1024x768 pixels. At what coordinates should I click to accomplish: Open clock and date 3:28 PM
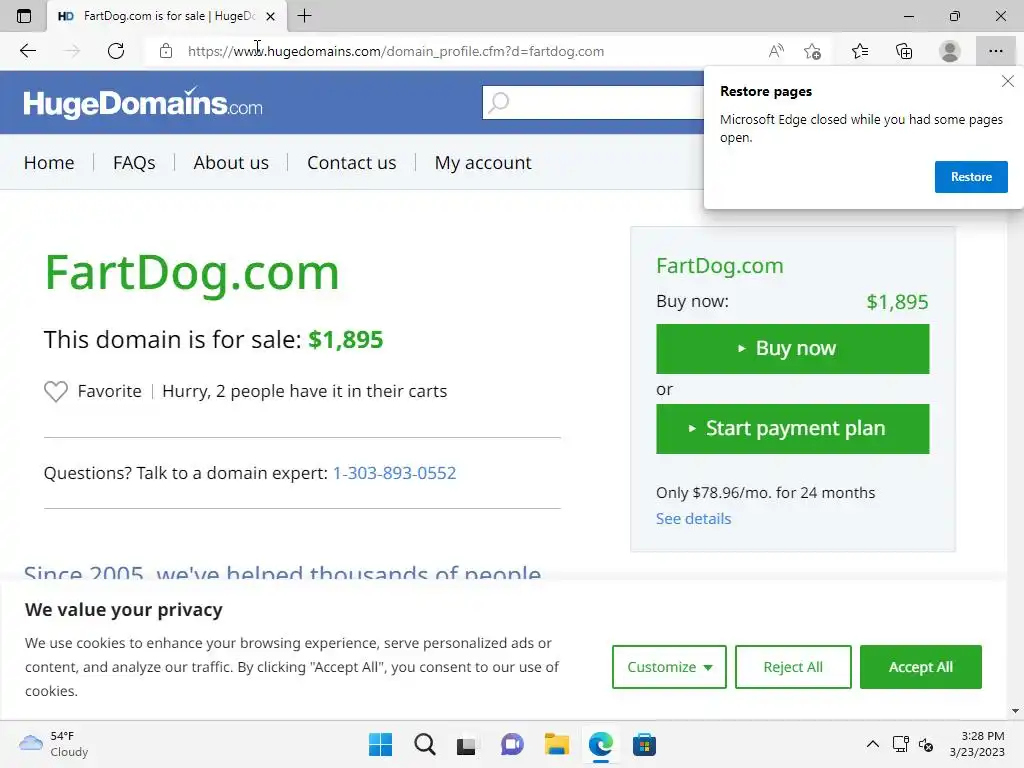coord(977,744)
